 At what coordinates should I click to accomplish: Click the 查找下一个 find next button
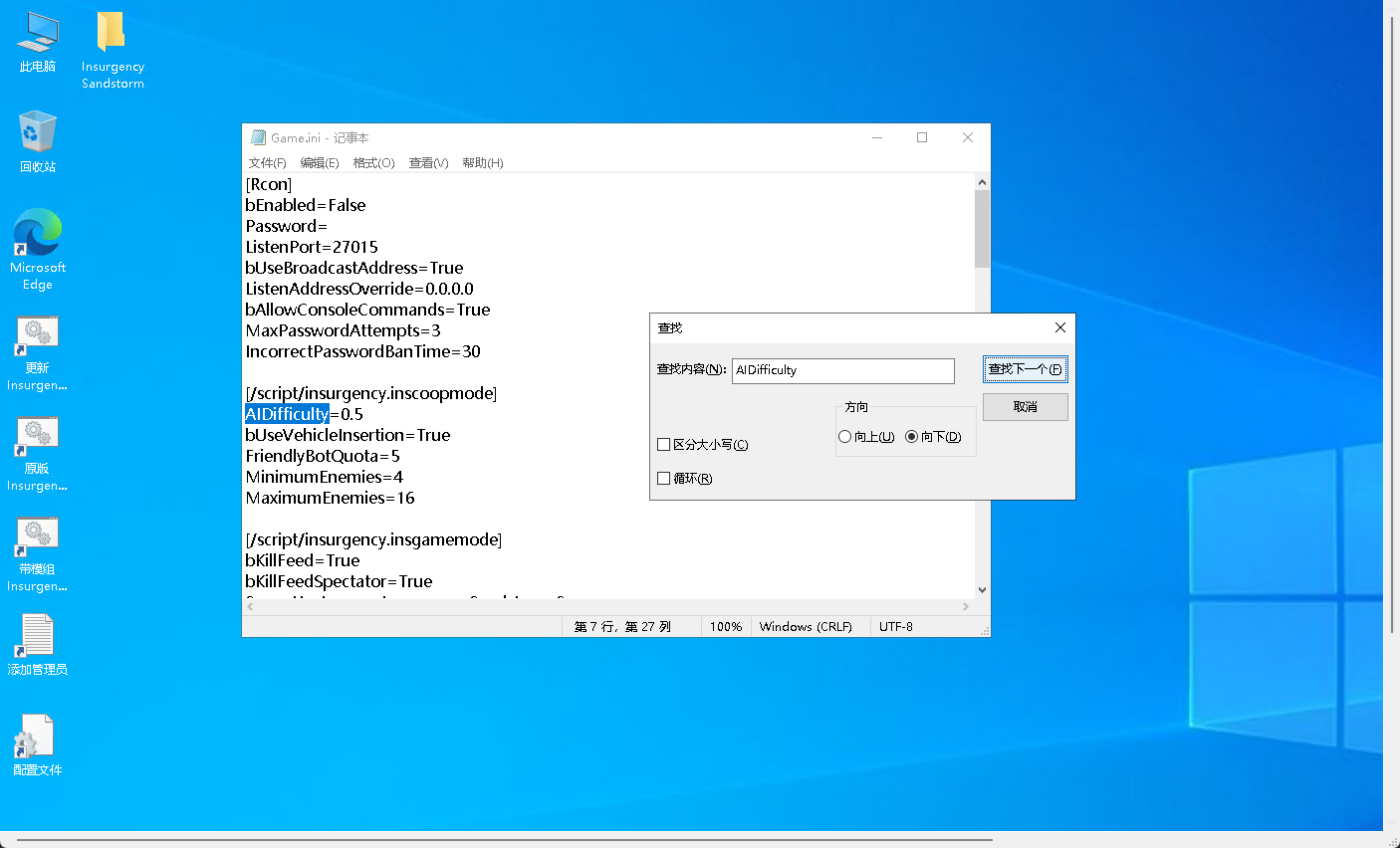pyautogui.click(x=1026, y=369)
